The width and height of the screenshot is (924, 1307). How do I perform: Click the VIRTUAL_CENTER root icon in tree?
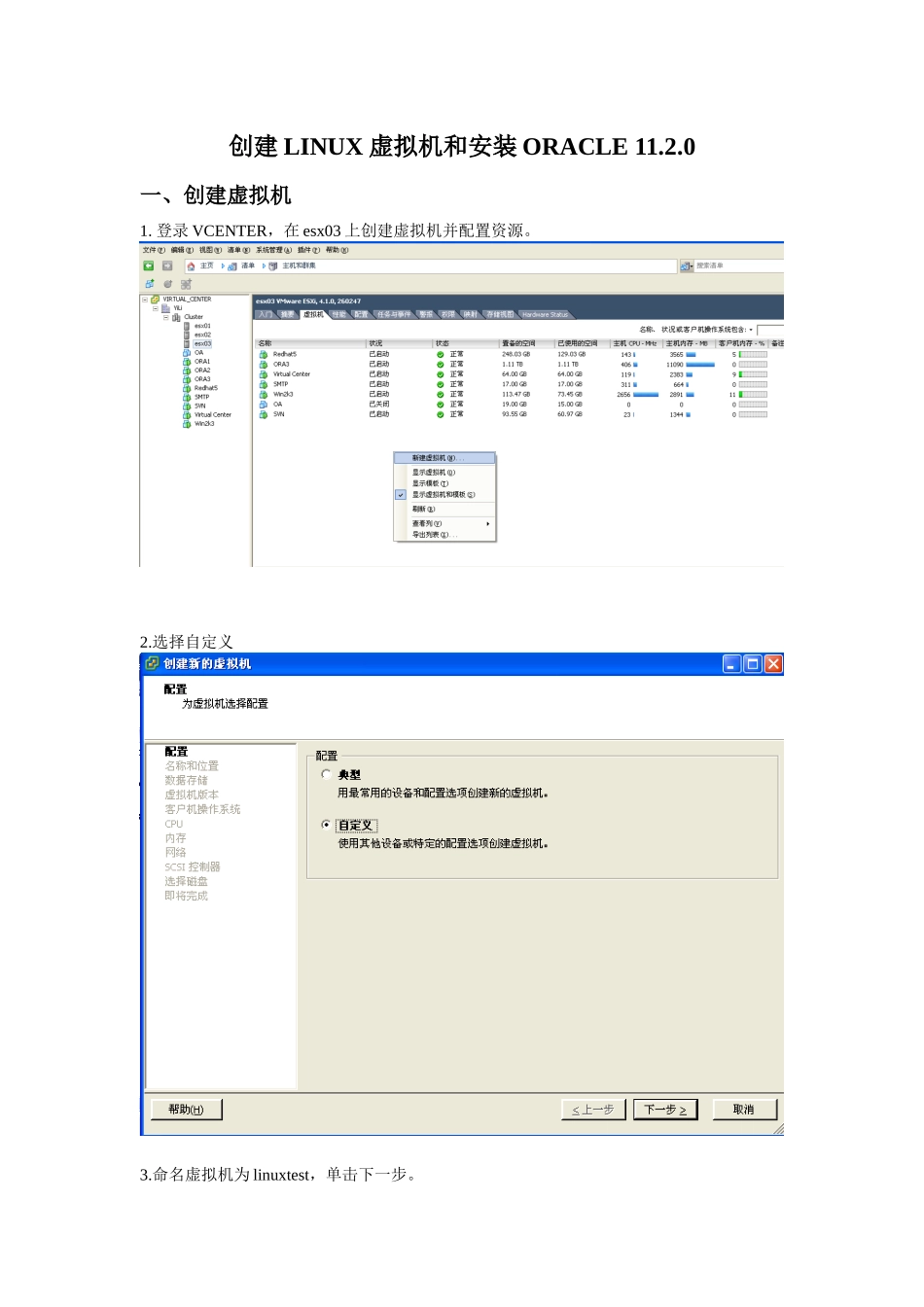click(x=156, y=300)
